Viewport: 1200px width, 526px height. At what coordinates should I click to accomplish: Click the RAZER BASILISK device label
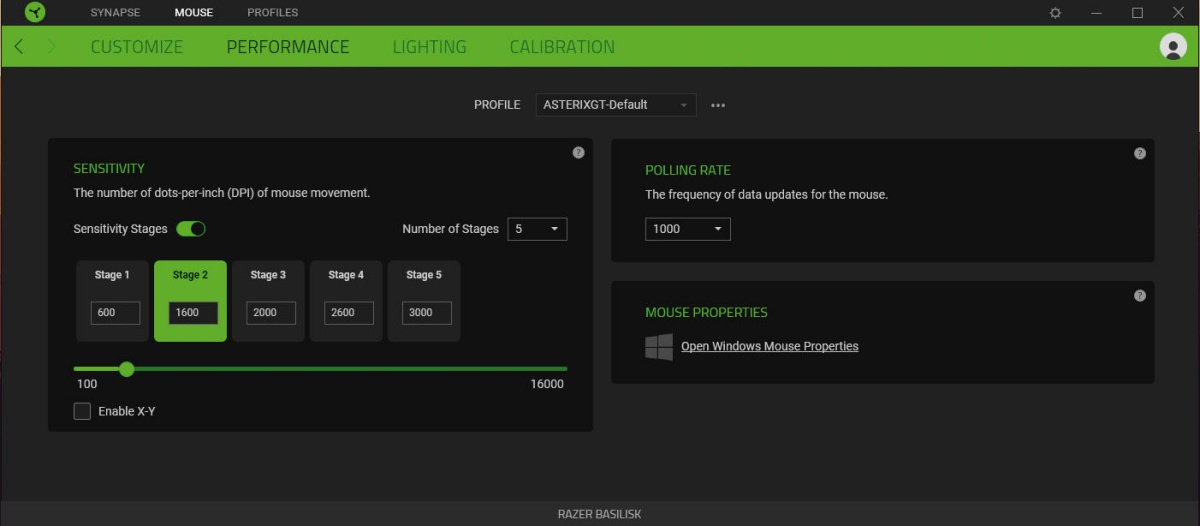(x=600, y=514)
